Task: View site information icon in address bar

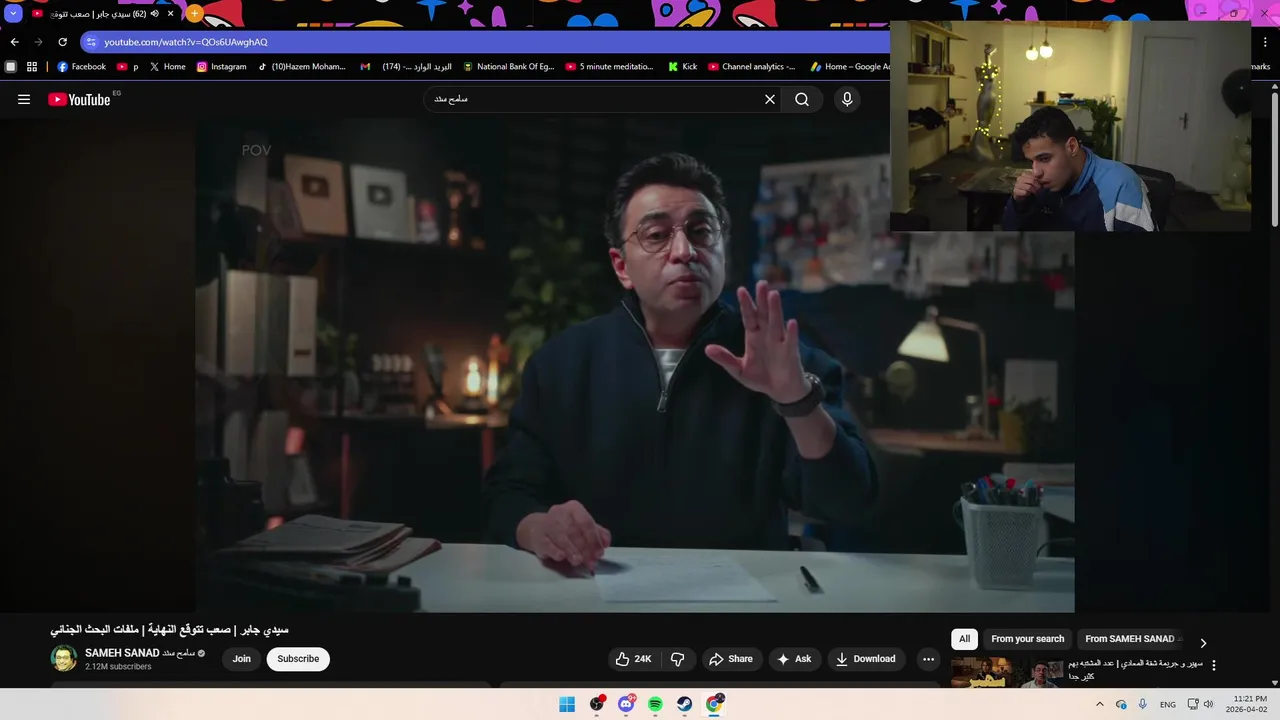Action: click(x=91, y=42)
